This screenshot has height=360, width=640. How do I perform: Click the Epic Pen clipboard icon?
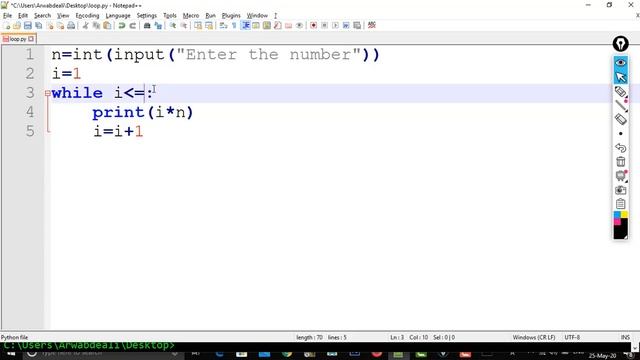(620, 204)
